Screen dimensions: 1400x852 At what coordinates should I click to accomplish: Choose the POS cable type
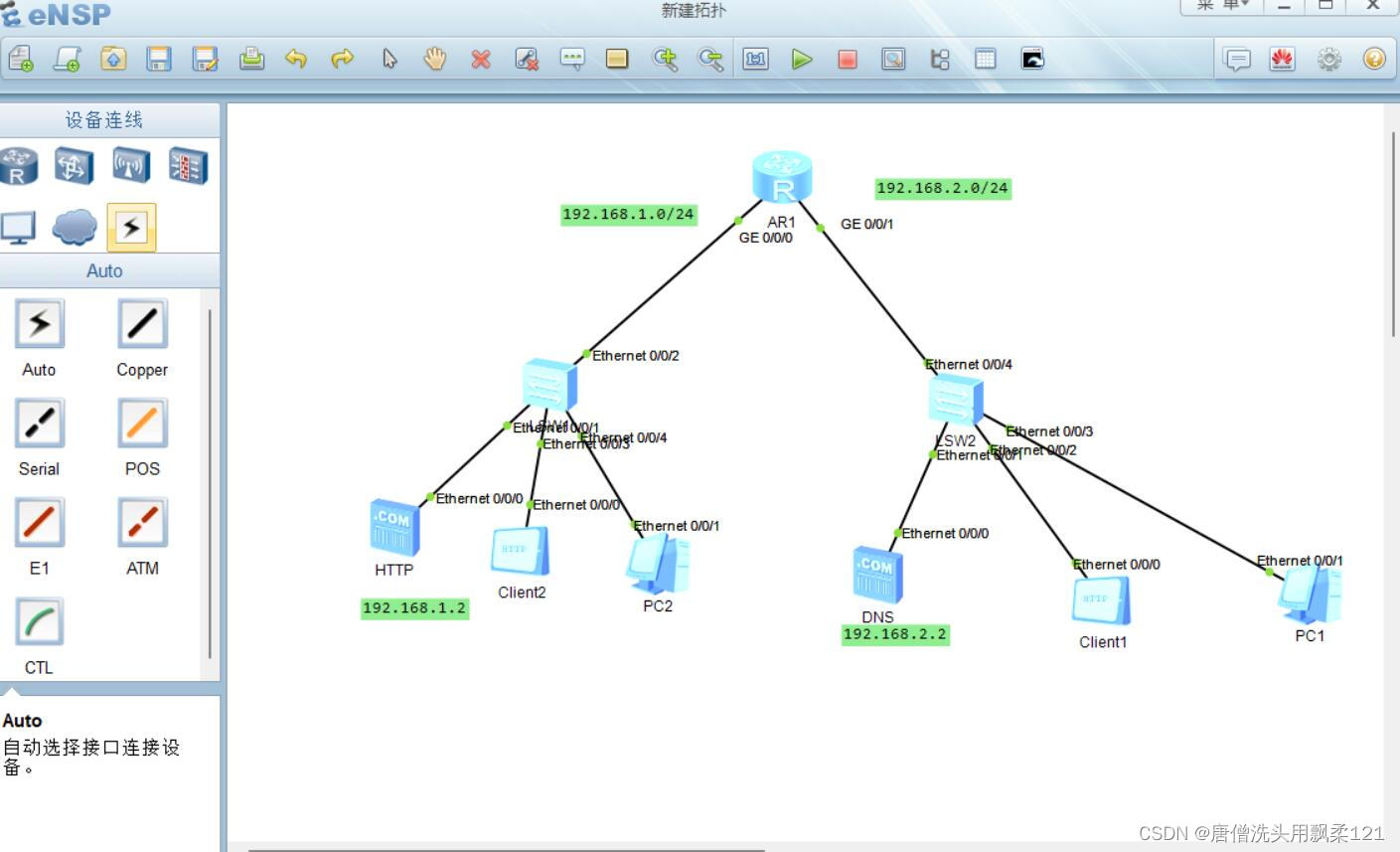point(142,424)
